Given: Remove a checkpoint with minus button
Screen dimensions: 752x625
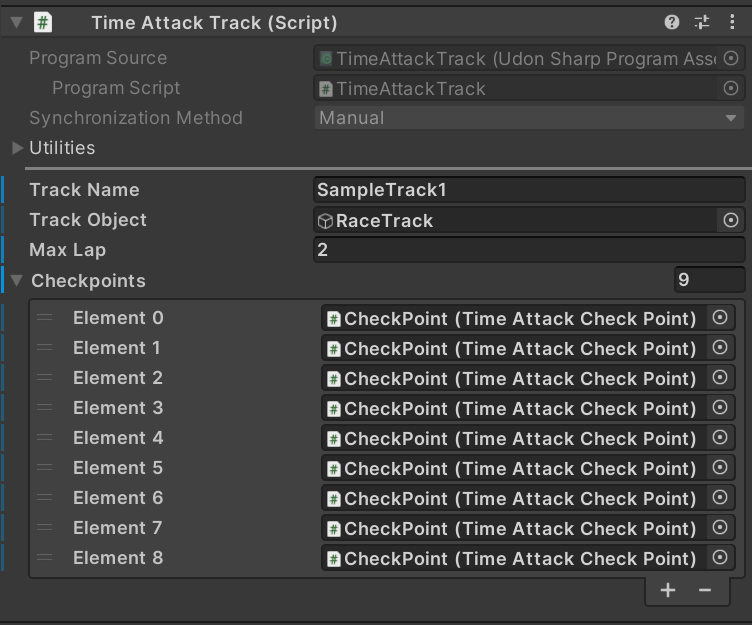Looking at the screenshot, I should point(705,590).
